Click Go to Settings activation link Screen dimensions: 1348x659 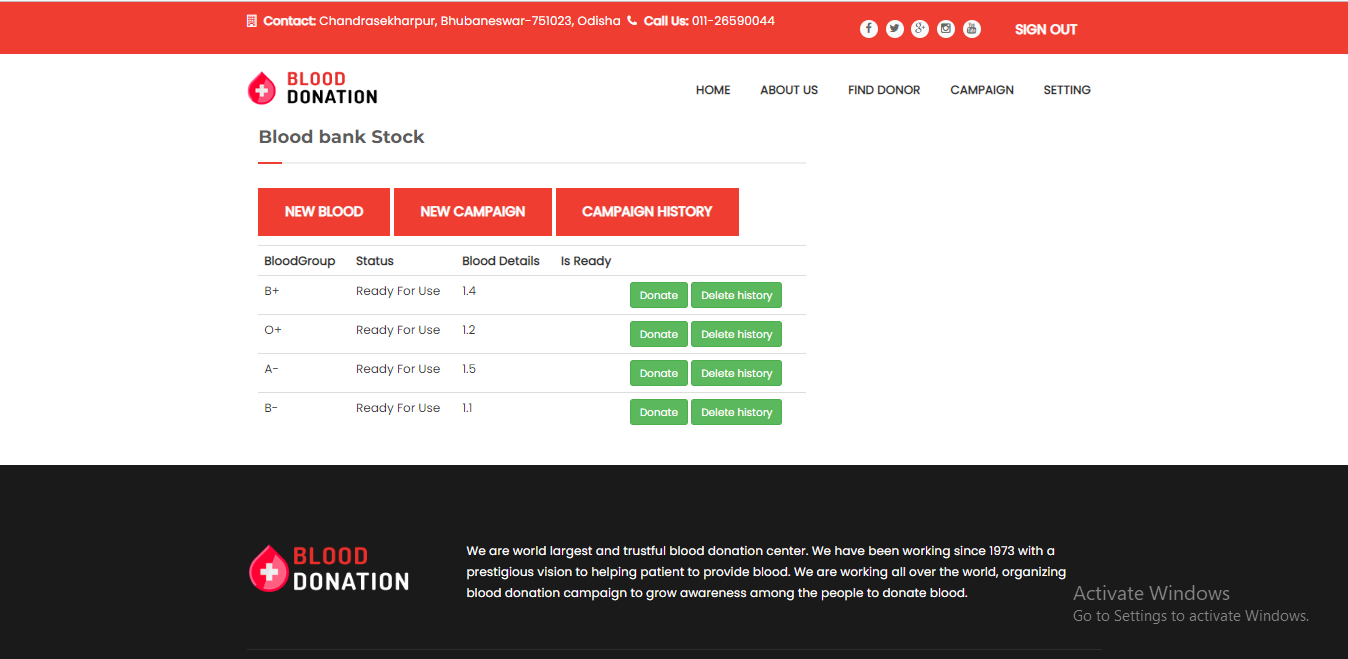tap(1190, 615)
